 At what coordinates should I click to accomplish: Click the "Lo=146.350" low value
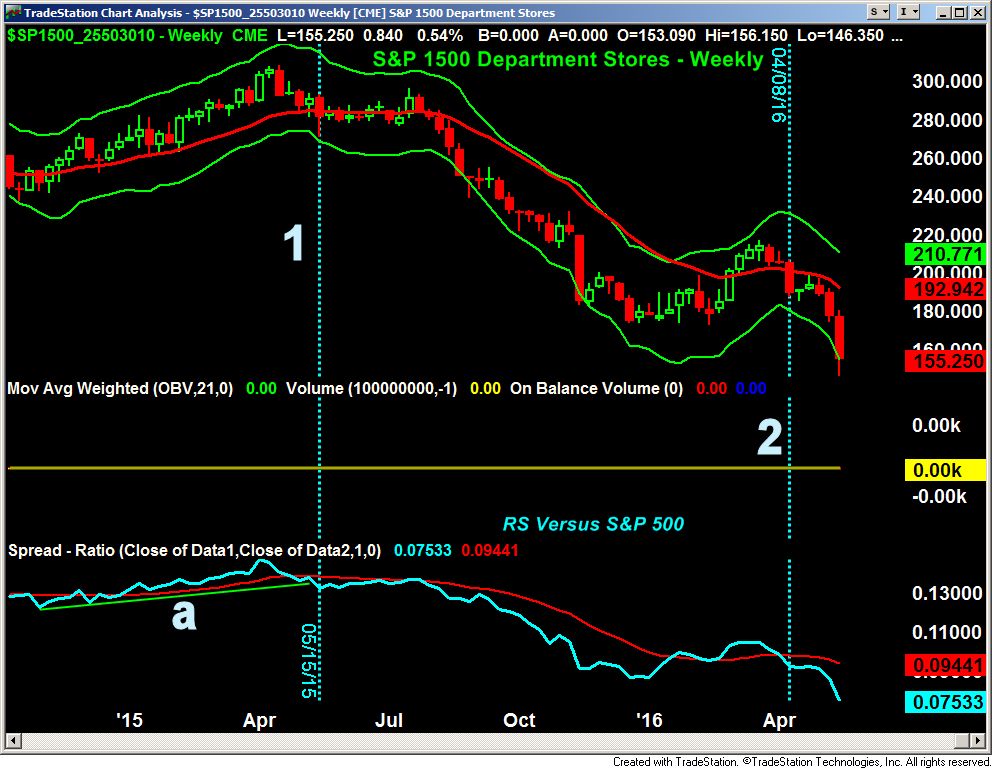840,35
